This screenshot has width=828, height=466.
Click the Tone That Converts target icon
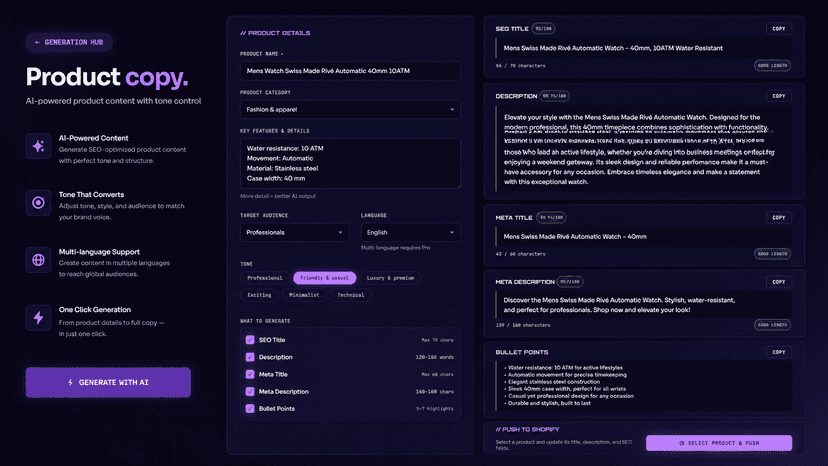pyautogui.click(x=38, y=203)
